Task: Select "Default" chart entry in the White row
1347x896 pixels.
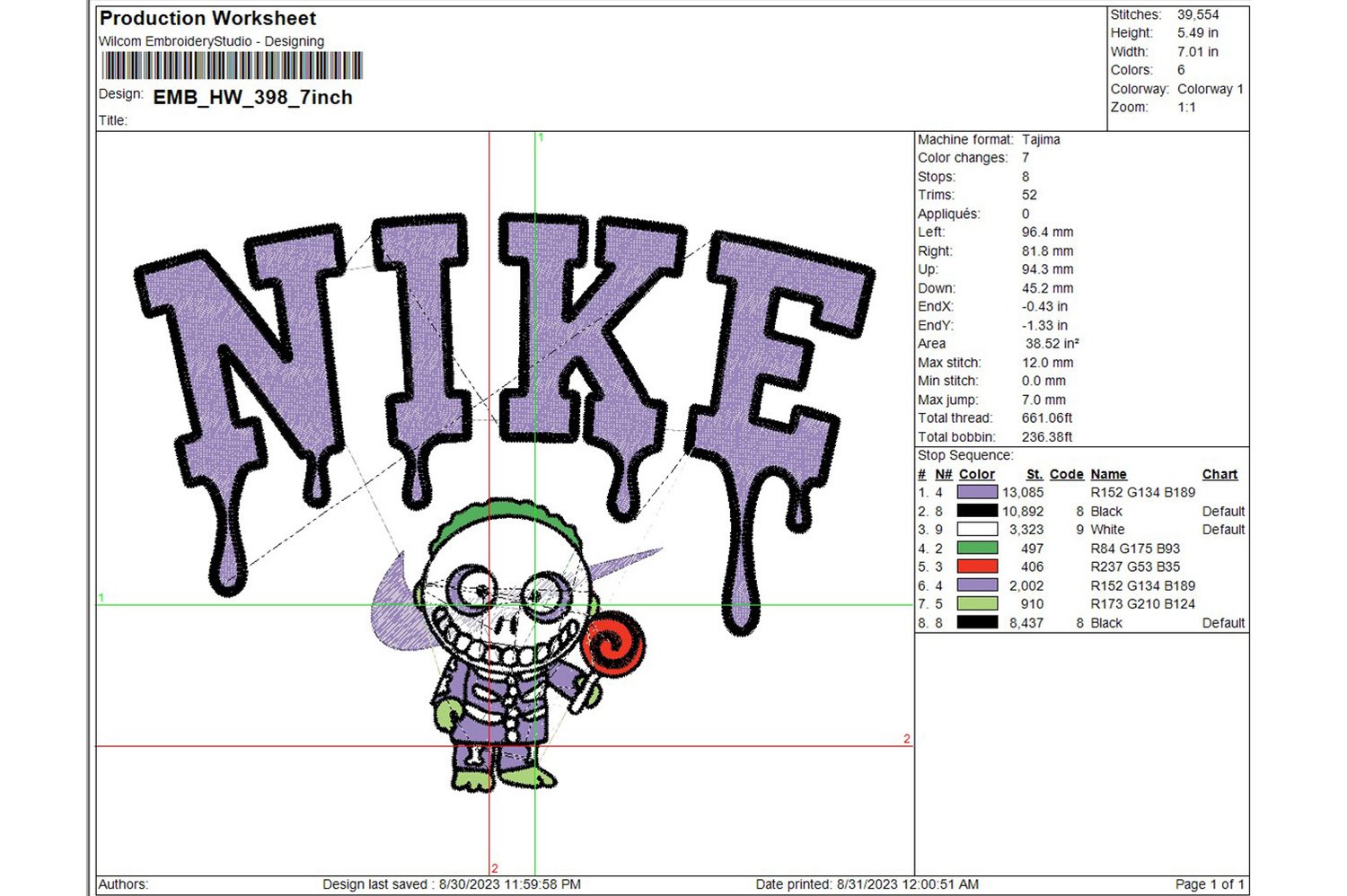Action: [x=1224, y=530]
